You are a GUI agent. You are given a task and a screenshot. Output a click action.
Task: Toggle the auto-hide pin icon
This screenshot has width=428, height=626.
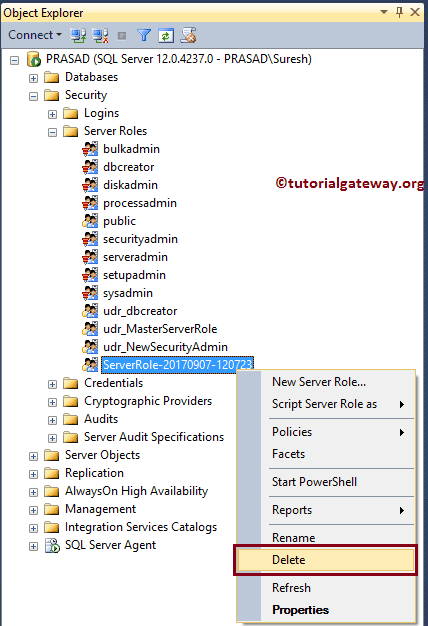tap(399, 12)
